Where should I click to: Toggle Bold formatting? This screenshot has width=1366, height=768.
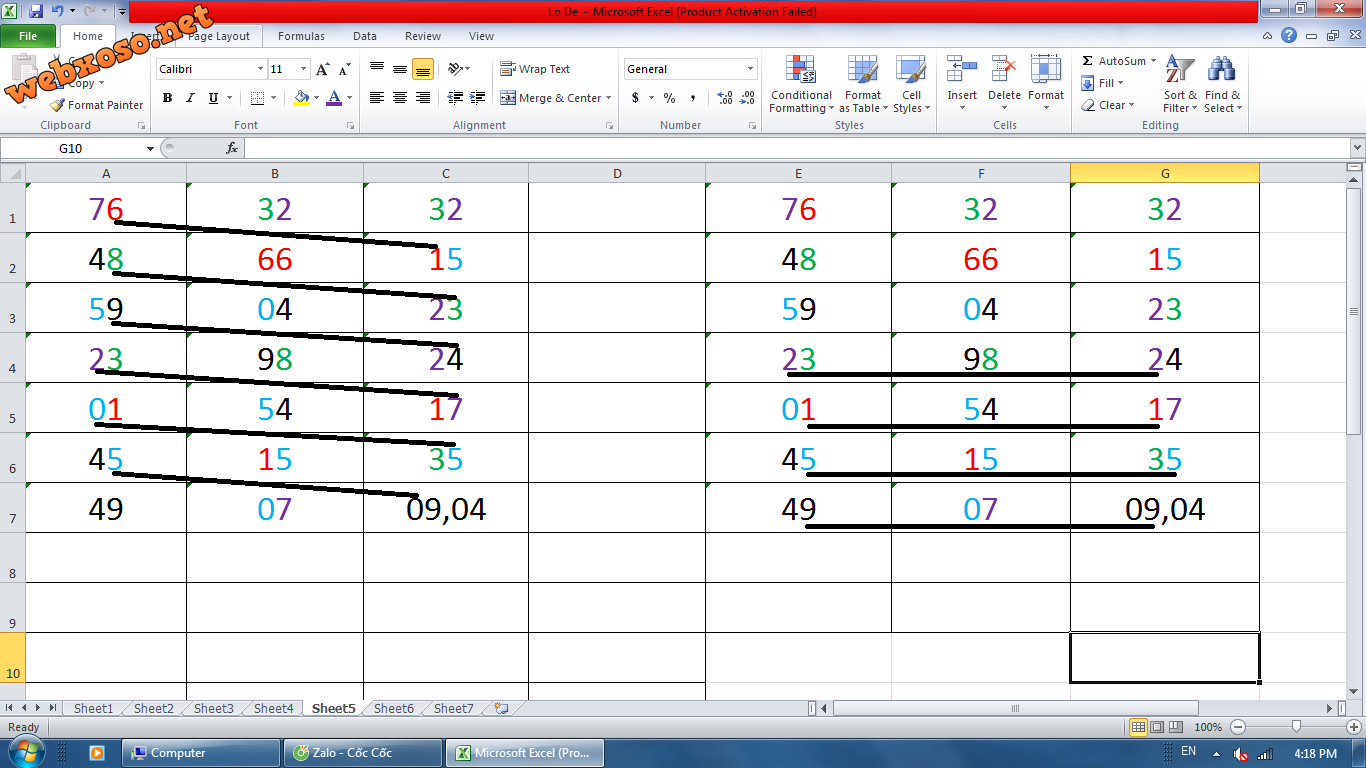(x=167, y=98)
